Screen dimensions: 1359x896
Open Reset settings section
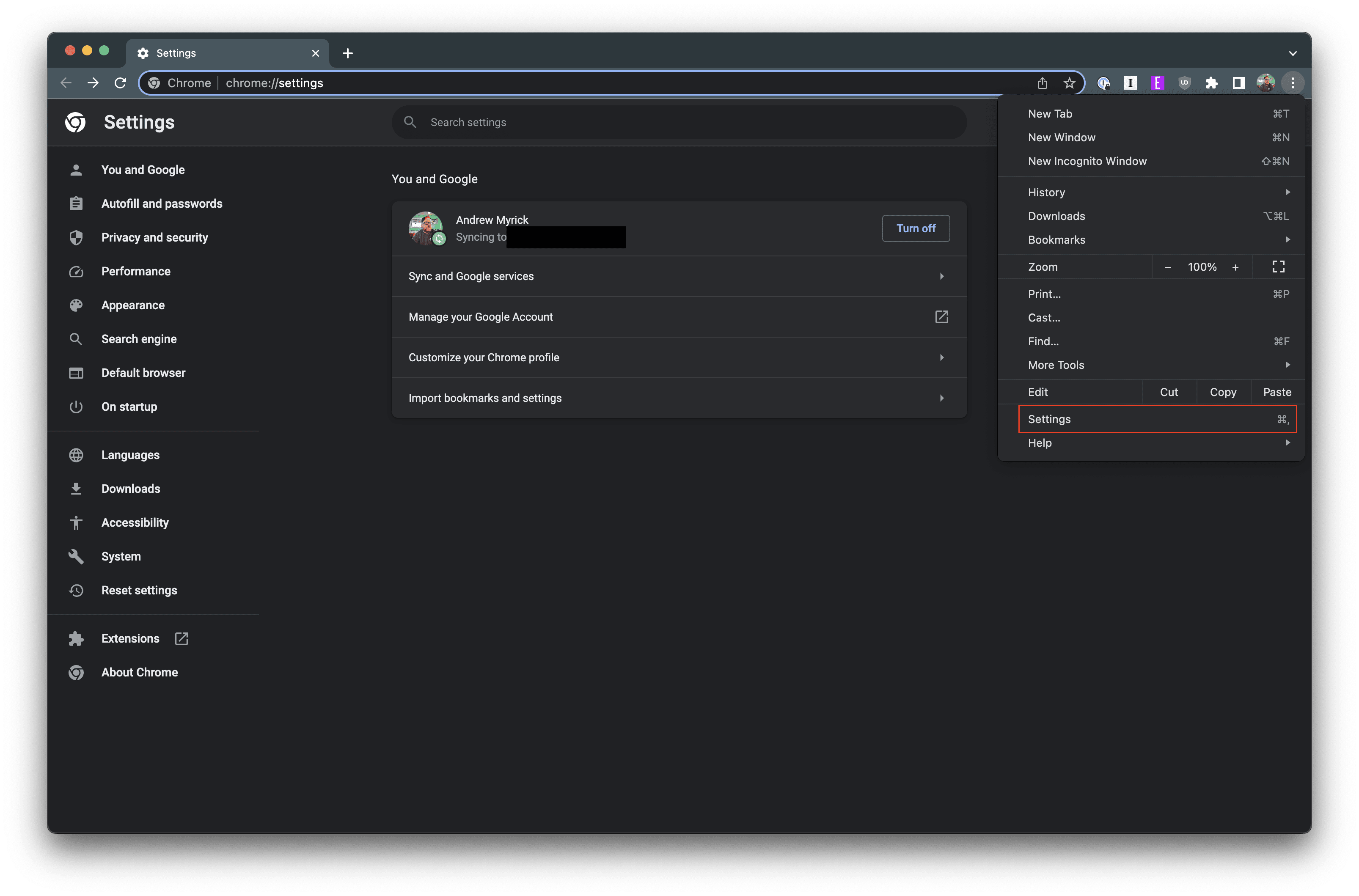(x=139, y=590)
